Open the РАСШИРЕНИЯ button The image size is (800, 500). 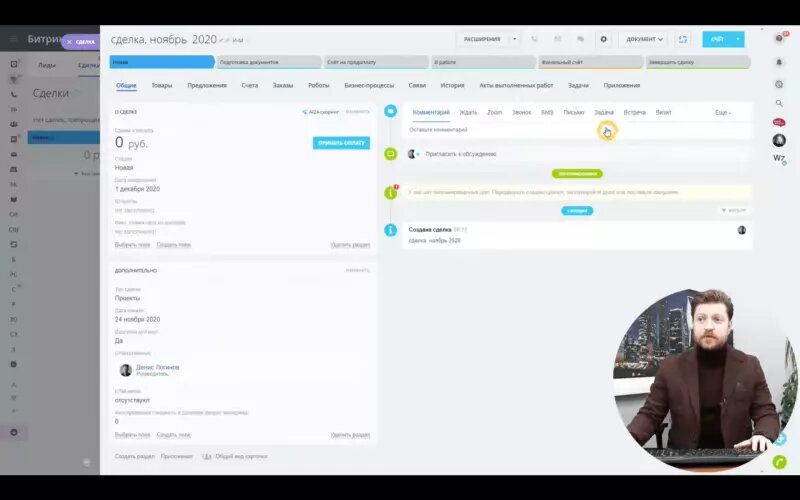point(482,39)
